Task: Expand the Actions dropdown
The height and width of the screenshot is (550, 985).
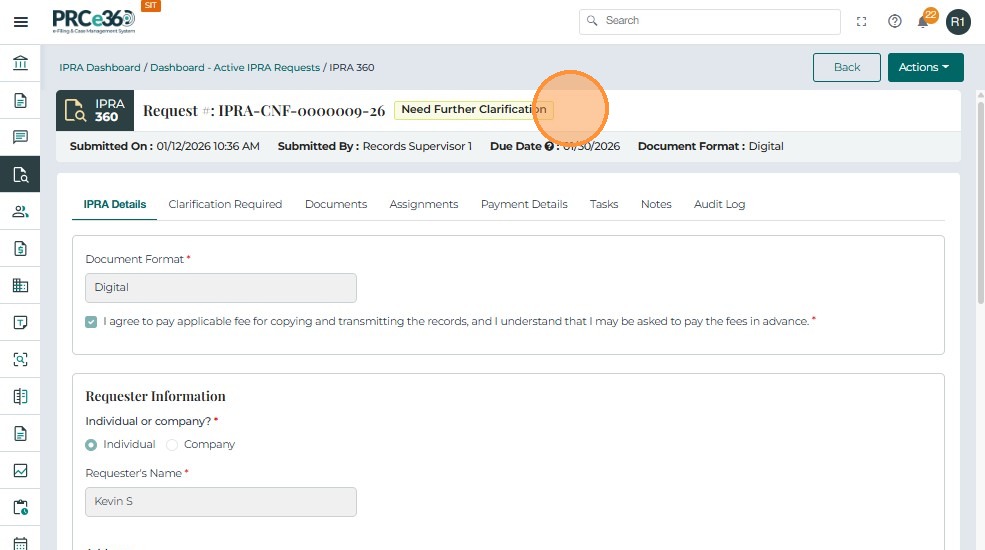Action: 925,67
